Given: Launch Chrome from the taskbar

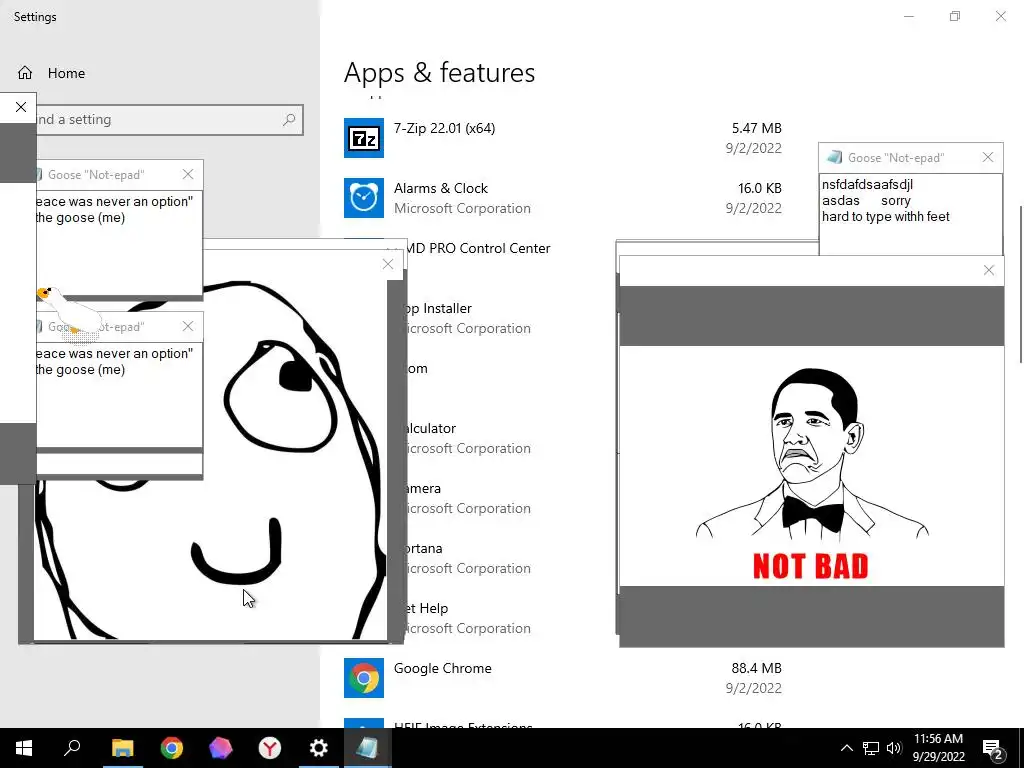Looking at the screenshot, I should [172, 748].
